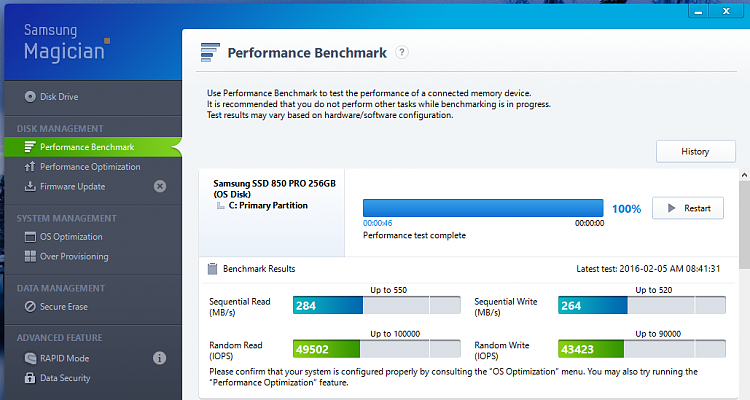Open benchmark History
This screenshot has height=400, width=750.
click(695, 152)
